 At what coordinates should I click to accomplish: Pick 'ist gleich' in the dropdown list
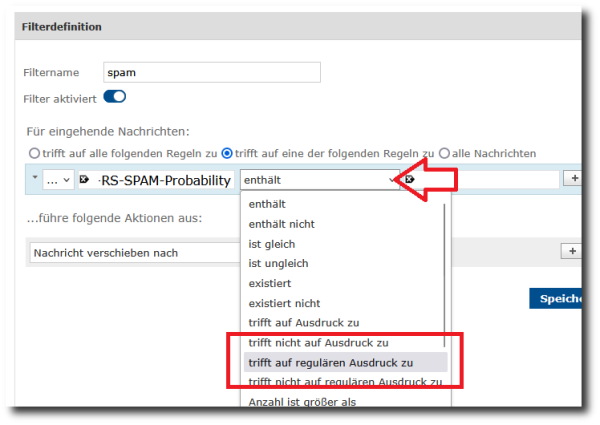(x=272, y=244)
